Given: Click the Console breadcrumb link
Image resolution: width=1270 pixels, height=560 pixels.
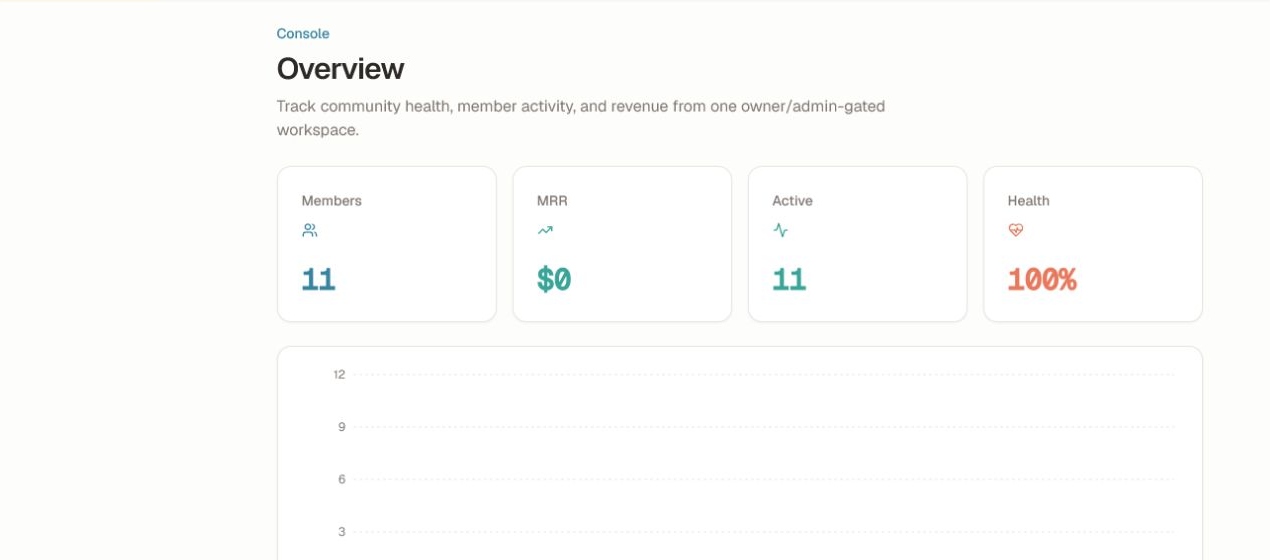Looking at the screenshot, I should click(303, 33).
